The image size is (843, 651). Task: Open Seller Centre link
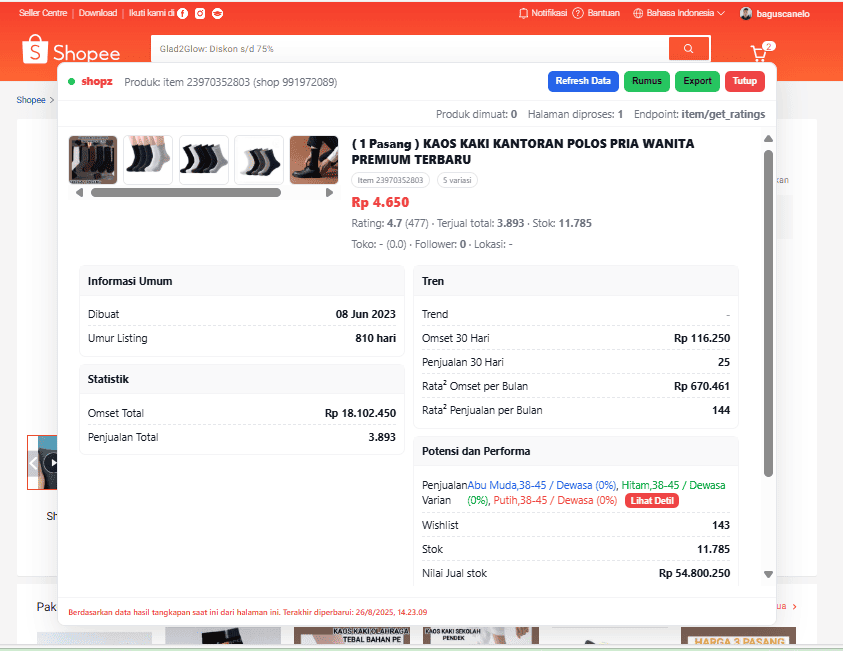coord(42,13)
